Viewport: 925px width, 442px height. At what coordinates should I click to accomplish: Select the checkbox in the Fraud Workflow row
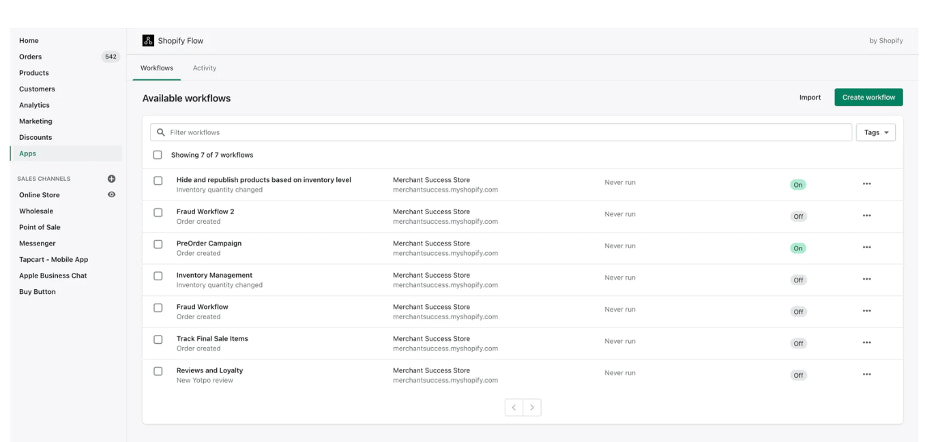click(158, 308)
